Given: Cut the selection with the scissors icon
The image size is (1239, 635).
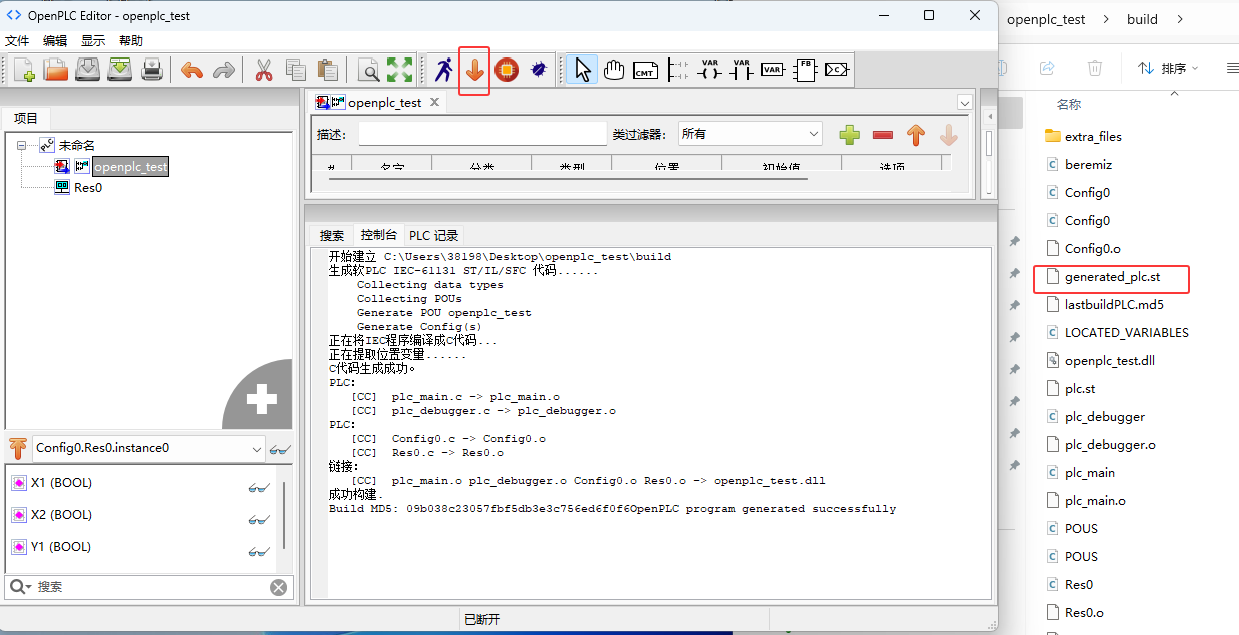Looking at the screenshot, I should pyautogui.click(x=264, y=69).
